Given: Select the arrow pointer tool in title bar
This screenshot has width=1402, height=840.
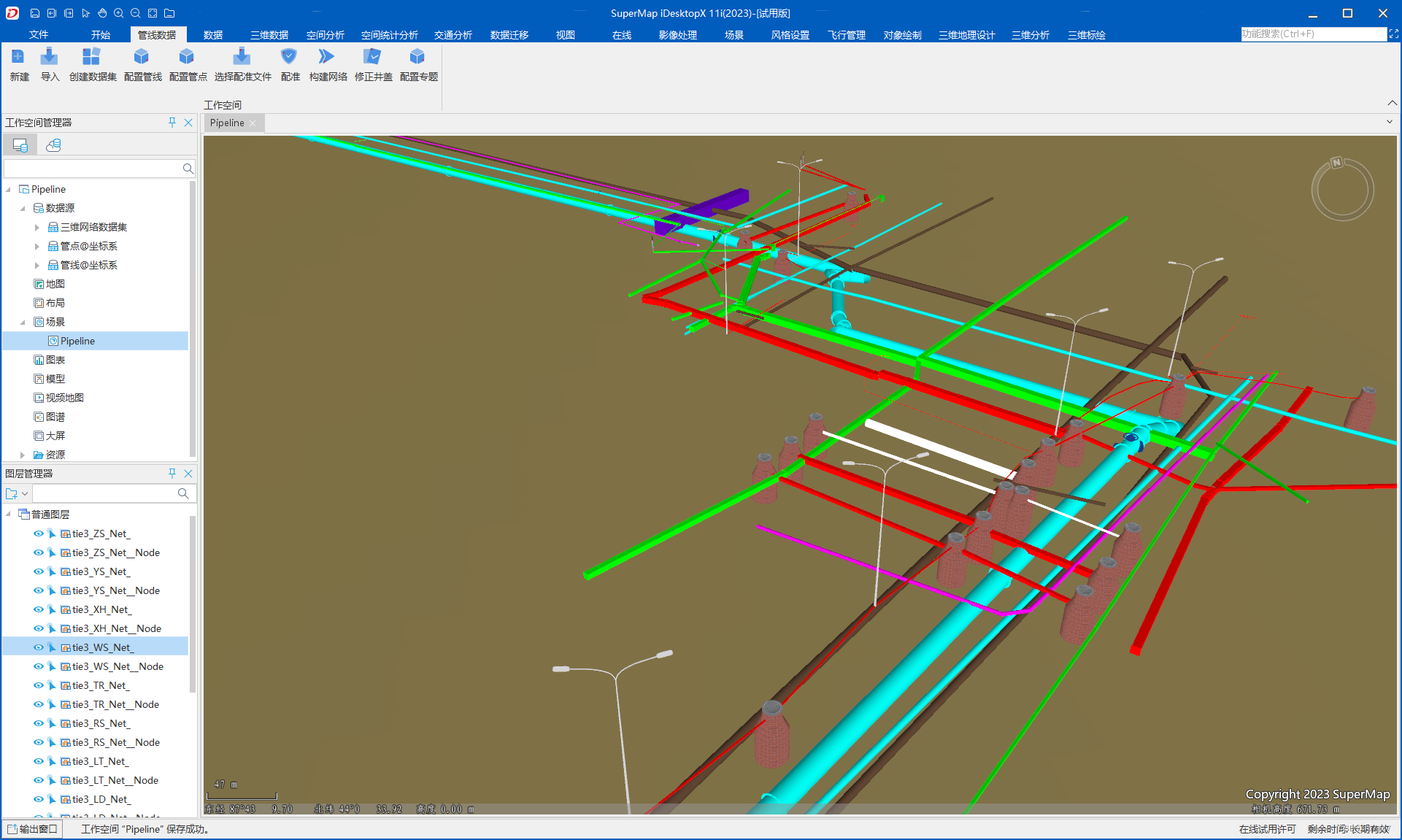Looking at the screenshot, I should pos(85,13).
